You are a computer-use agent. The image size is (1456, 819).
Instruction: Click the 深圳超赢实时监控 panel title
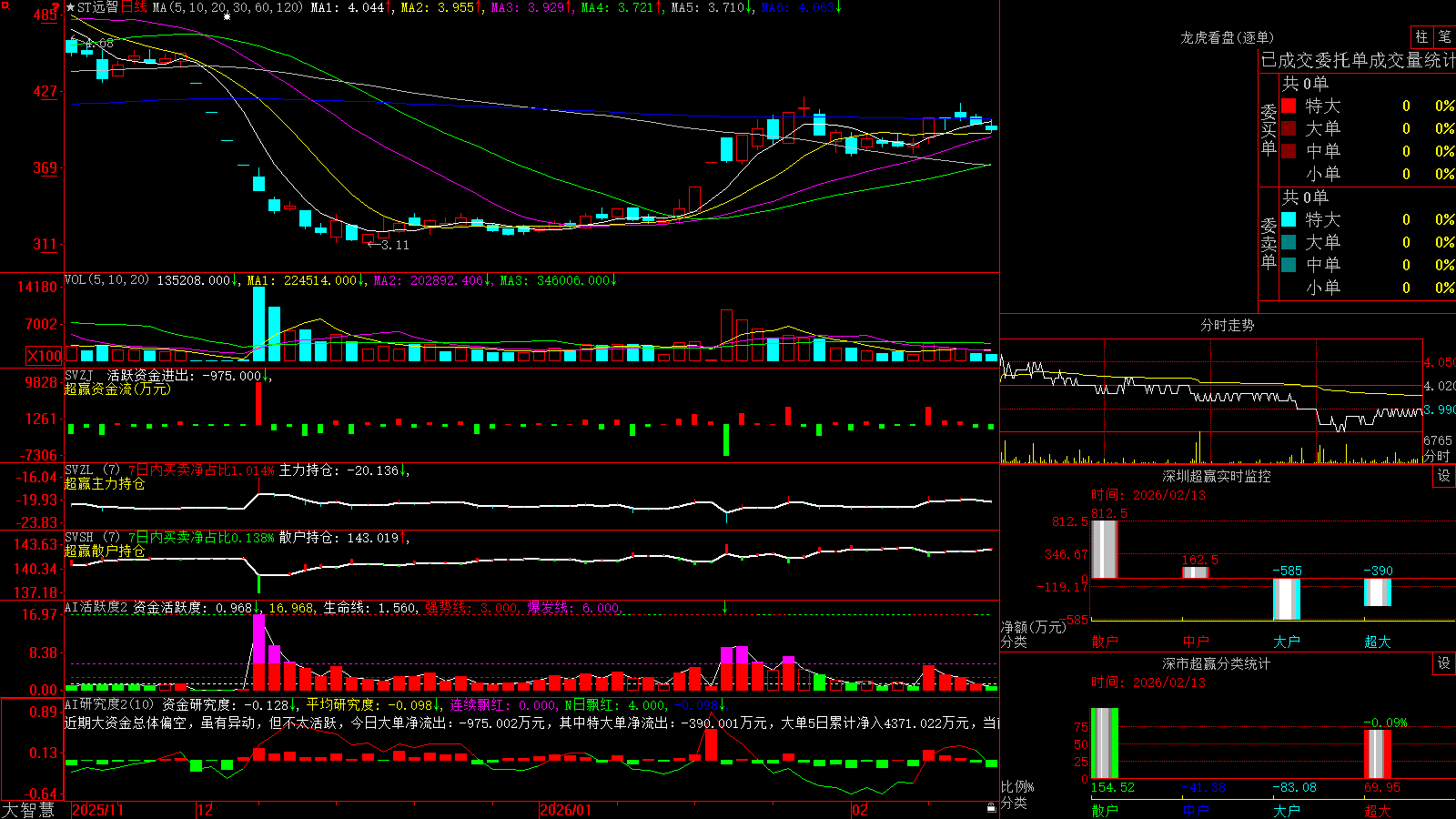[x=1216, y=476]
